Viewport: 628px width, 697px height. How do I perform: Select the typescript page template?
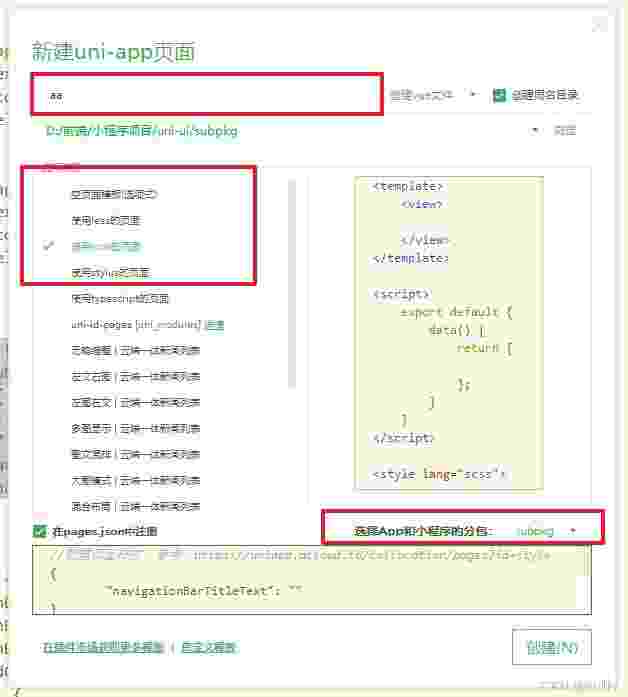(120, 299)
